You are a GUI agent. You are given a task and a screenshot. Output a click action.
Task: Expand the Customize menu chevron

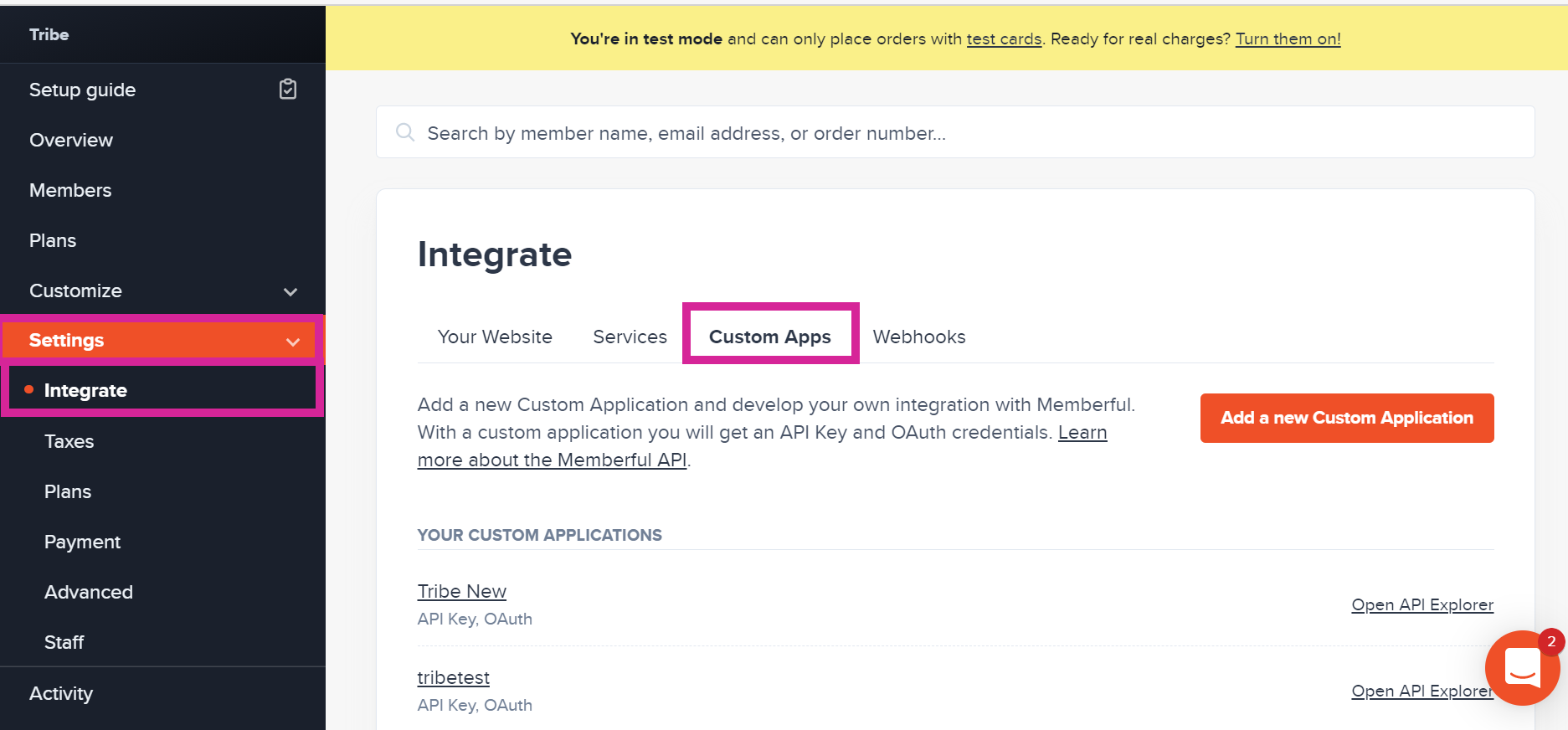coord(290,291)
